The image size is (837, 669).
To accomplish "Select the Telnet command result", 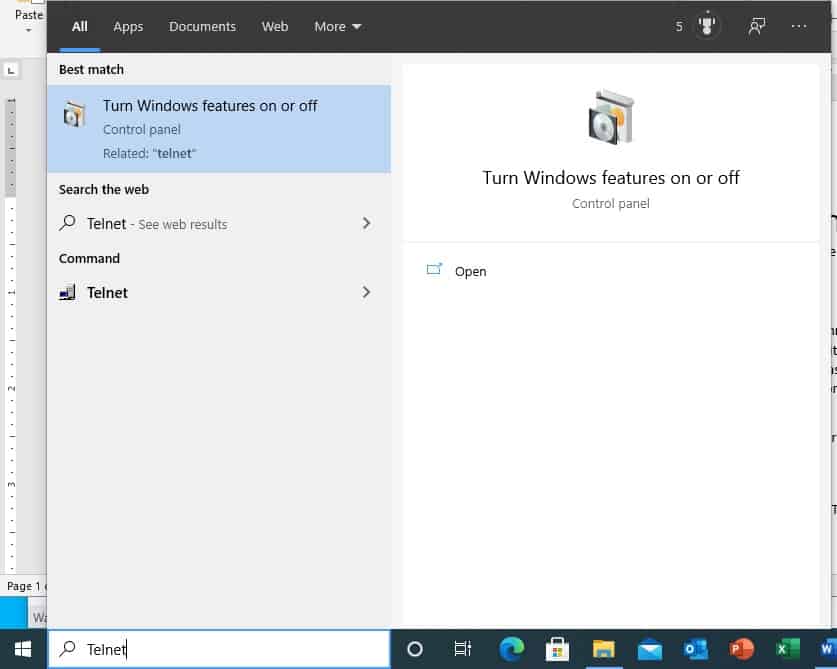I will pyautogui.click(x=219, y=293).
